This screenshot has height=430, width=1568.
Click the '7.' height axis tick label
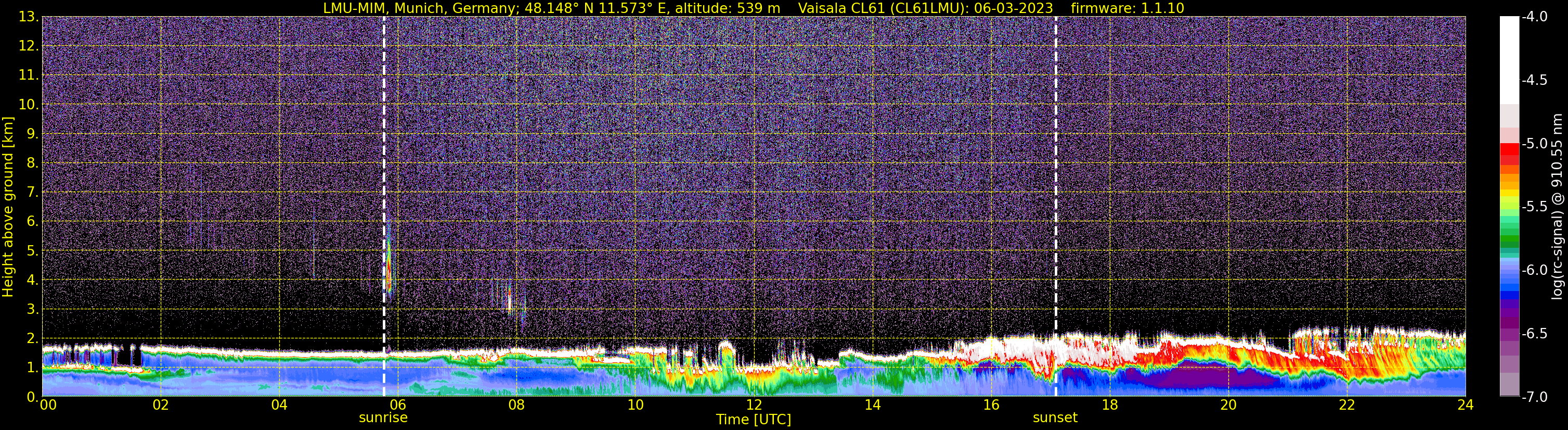32,193
